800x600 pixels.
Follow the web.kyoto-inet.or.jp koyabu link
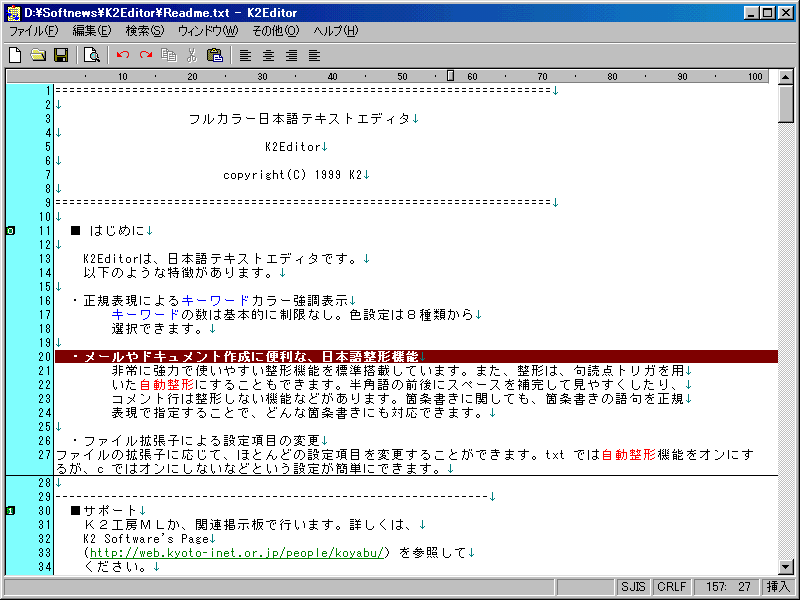(237, 553)
